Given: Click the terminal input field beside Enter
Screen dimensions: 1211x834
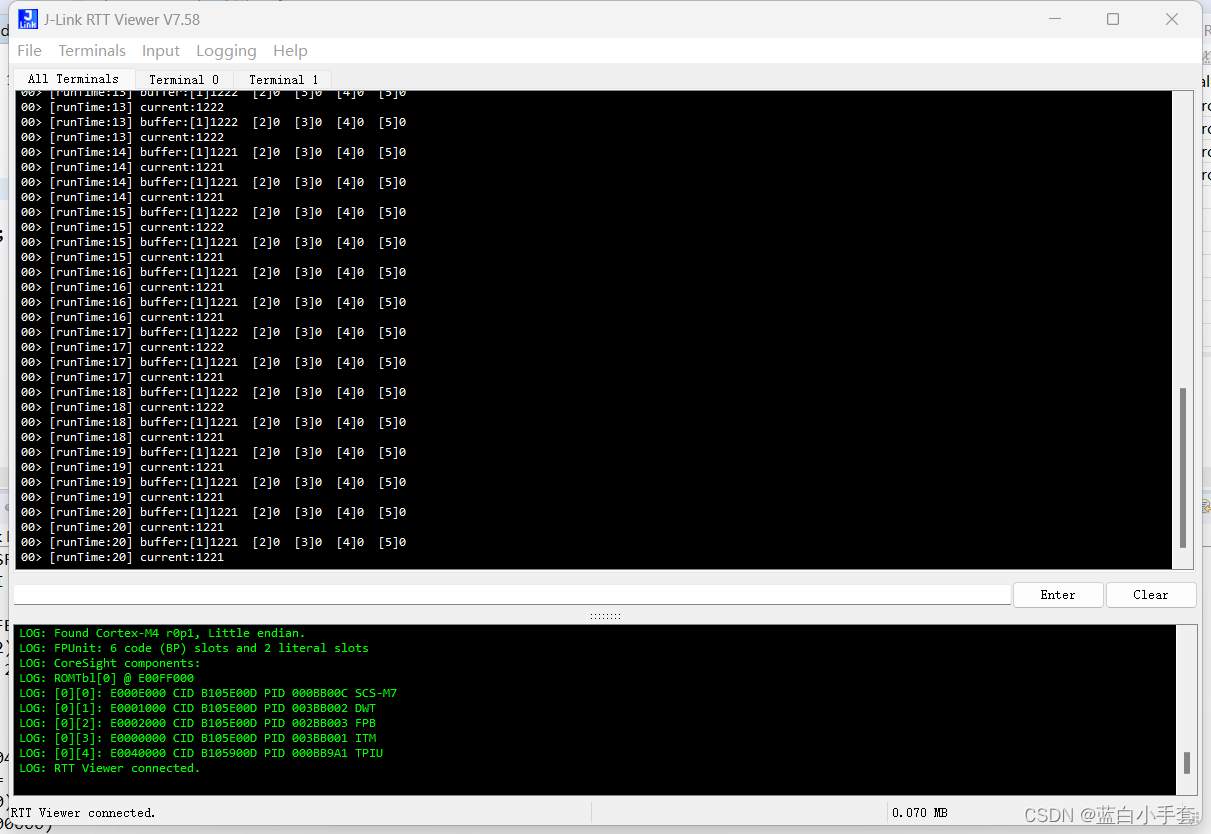Looking at the screenshot, I should (x=500, y=594).
